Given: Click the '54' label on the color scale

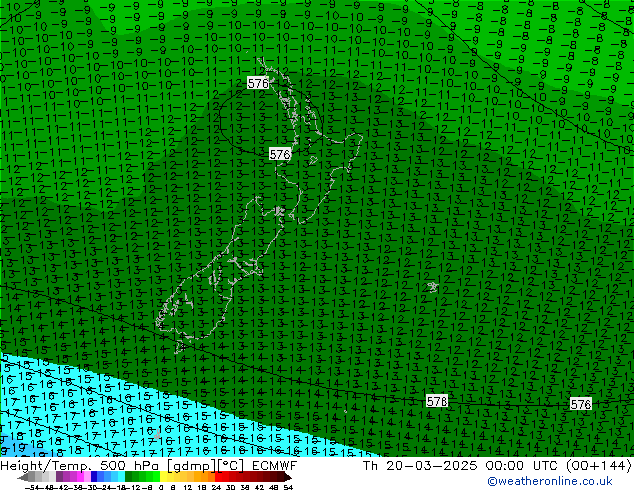Looking at the screenshot, I should pos(288,487).
